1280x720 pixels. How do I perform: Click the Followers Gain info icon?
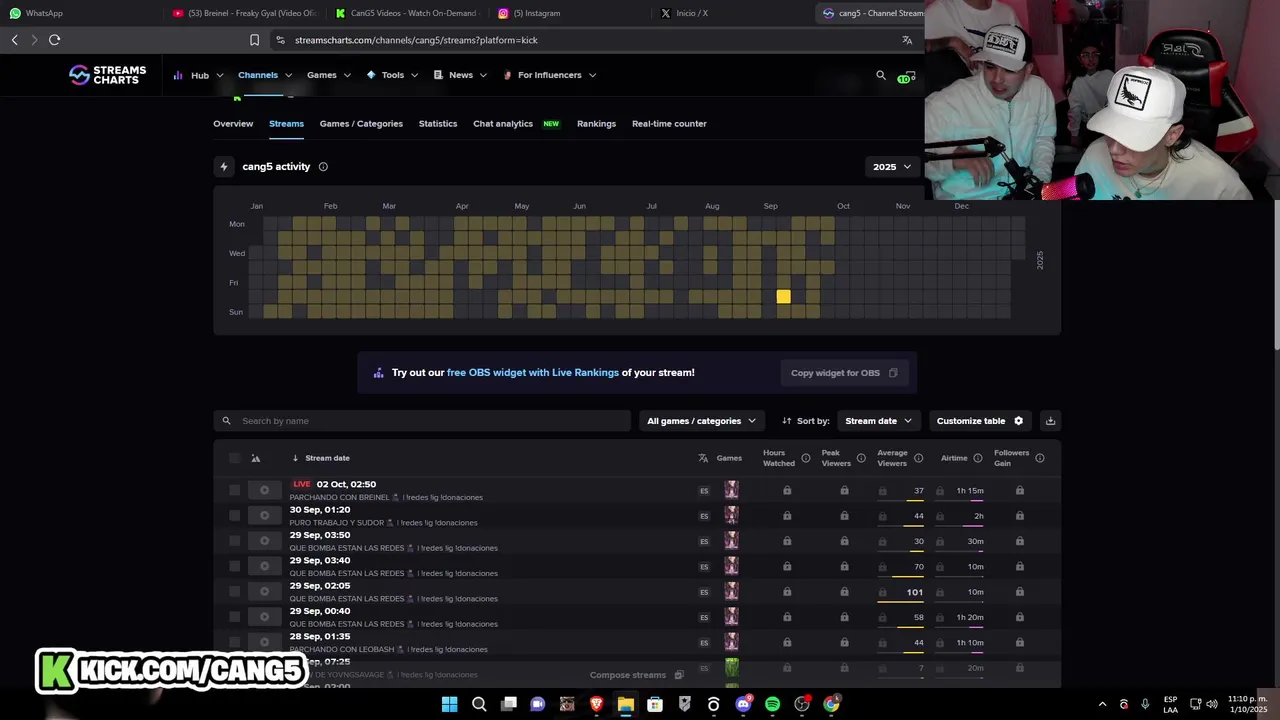[x=1040, y=458]
